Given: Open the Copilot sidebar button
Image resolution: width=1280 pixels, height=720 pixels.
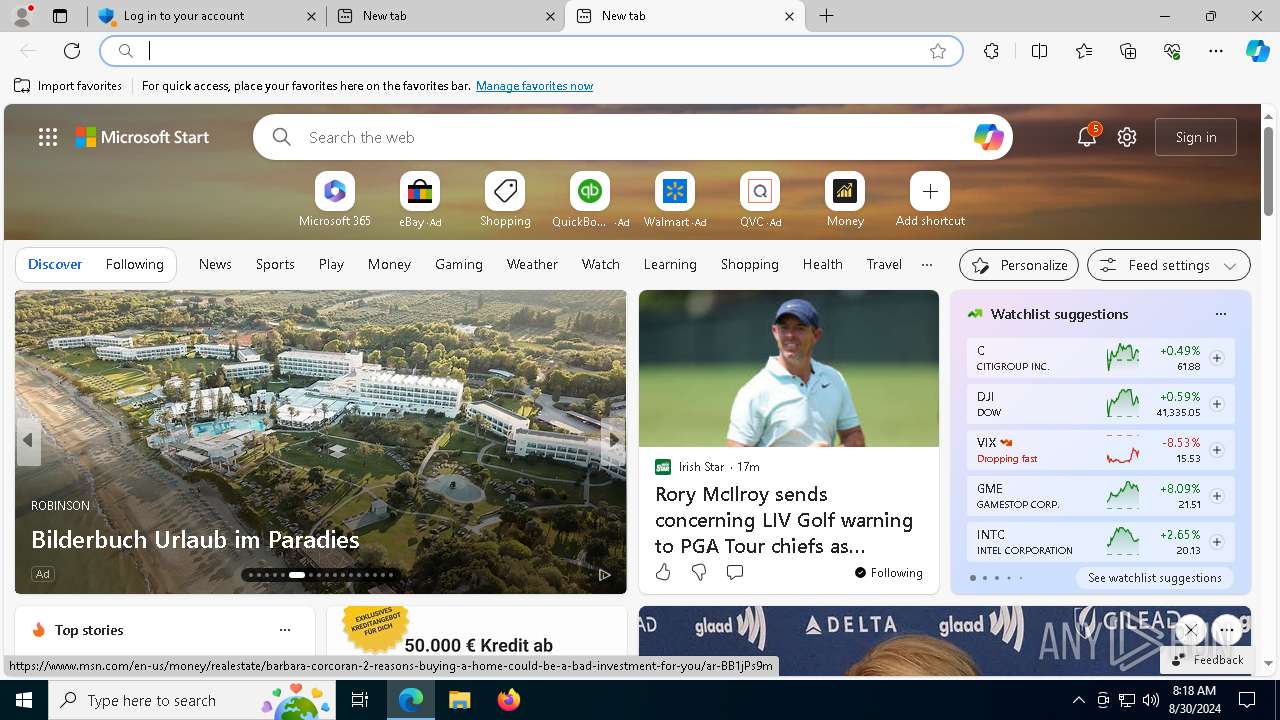Looking at the screenshot, I should click(1257, 51).
